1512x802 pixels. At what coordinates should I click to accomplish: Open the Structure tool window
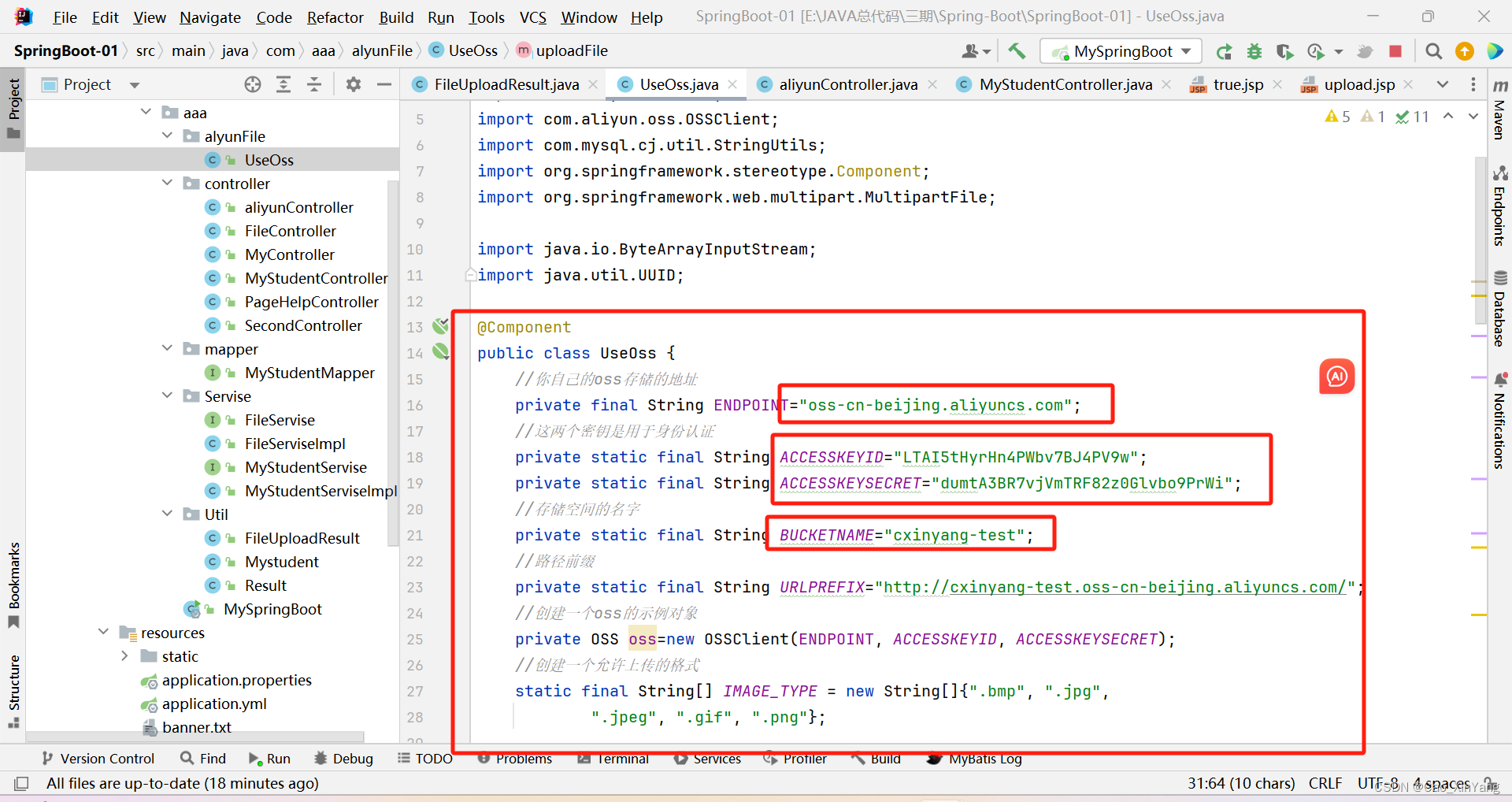click(x=13, y=691)
